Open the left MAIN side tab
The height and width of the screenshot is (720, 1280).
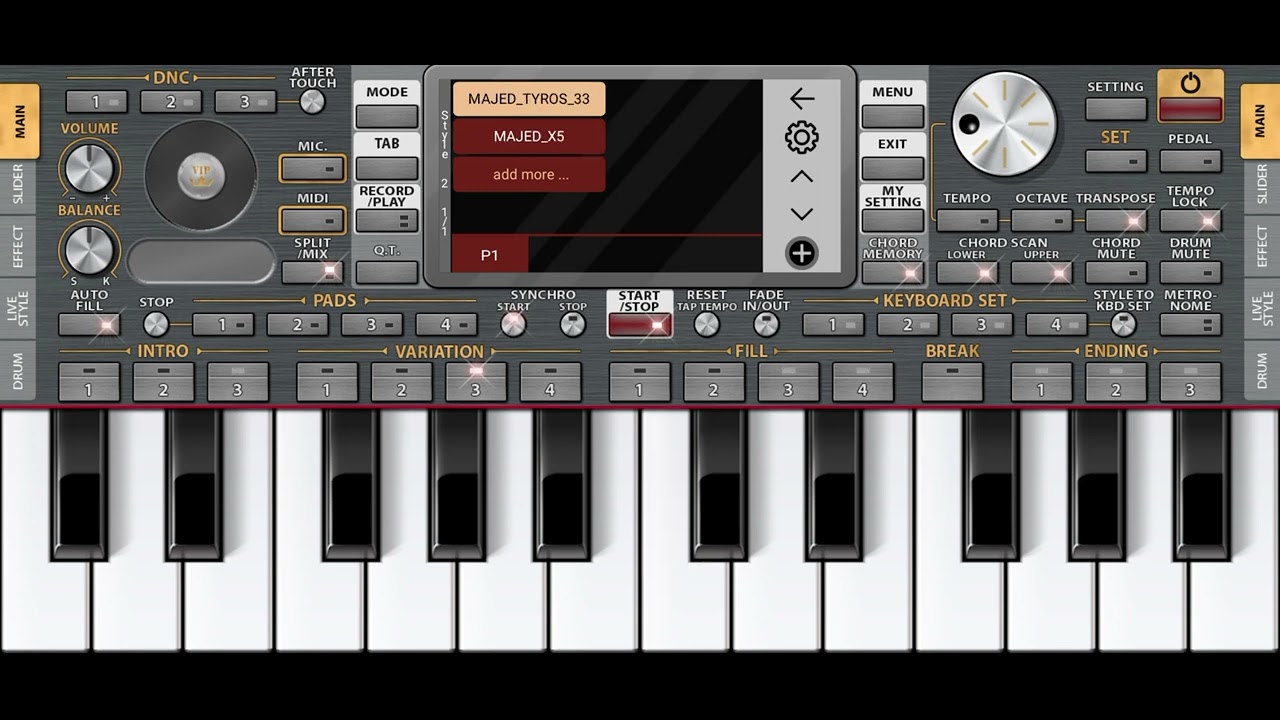pos(20,121)
